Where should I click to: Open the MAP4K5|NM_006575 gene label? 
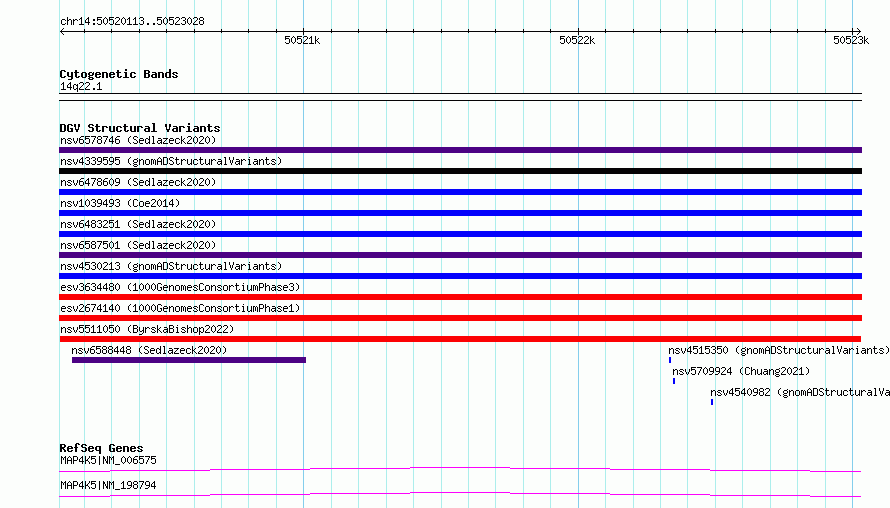[x=108, y=460]
